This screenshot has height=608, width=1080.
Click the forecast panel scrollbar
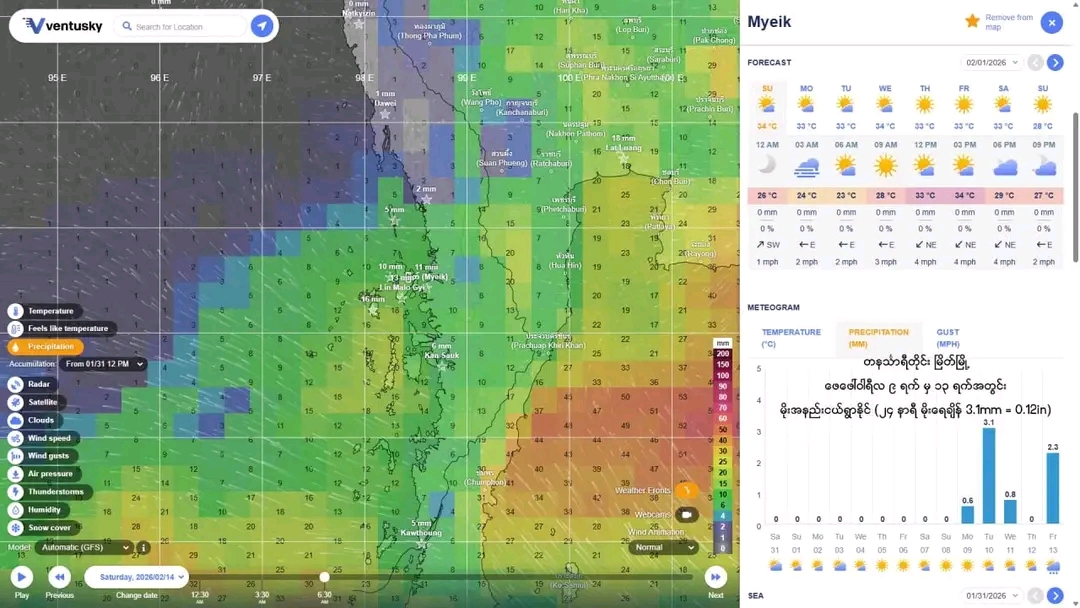(x=1075, y=187)
